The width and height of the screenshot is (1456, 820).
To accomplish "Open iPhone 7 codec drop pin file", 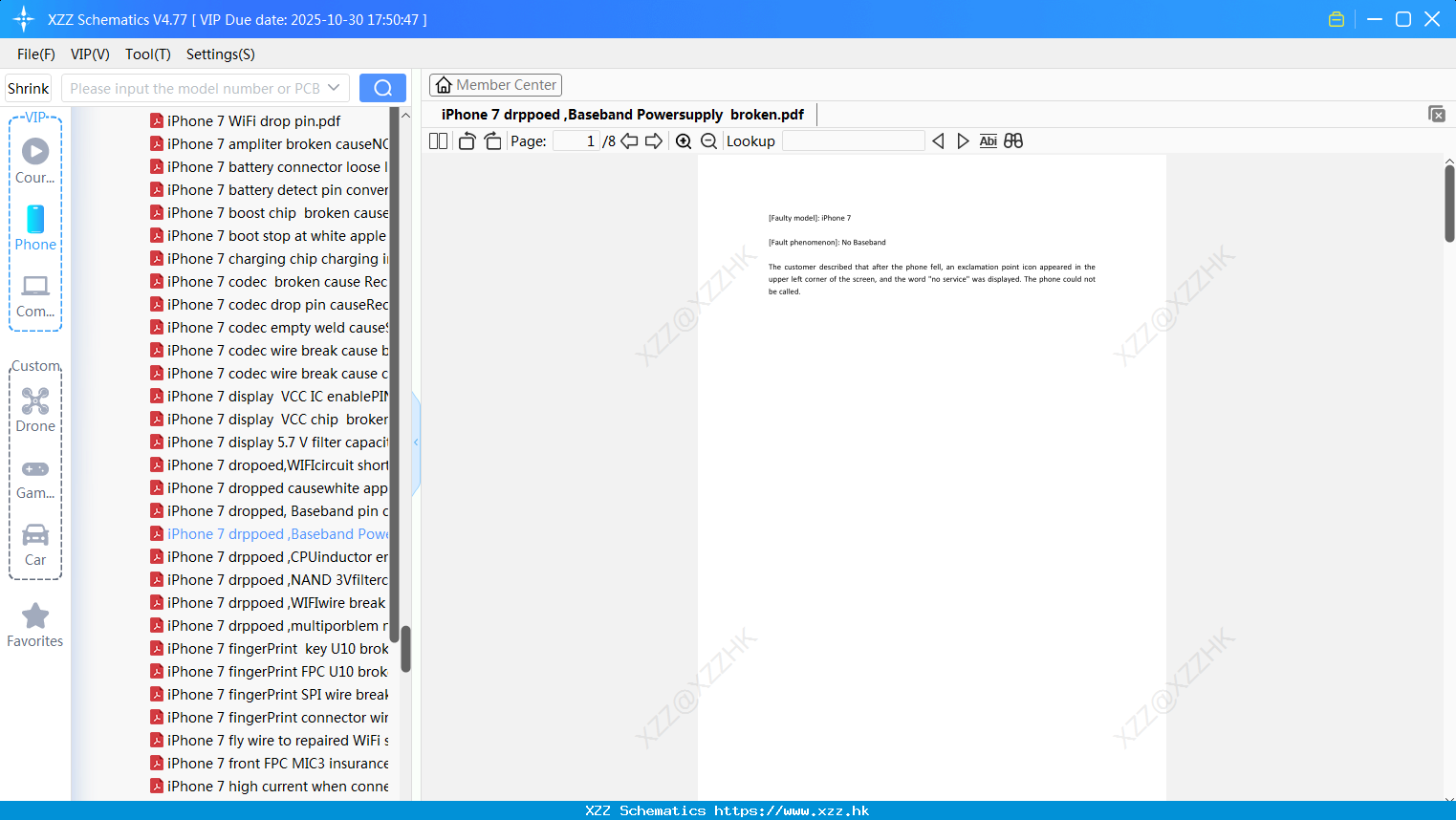I will click(x=270, y=304).
